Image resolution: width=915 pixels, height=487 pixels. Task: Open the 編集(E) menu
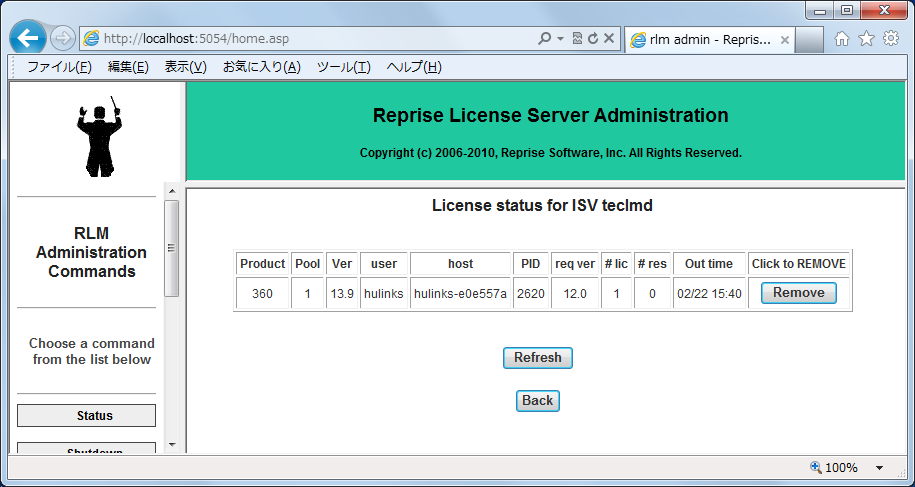click(x=128, y=67)
